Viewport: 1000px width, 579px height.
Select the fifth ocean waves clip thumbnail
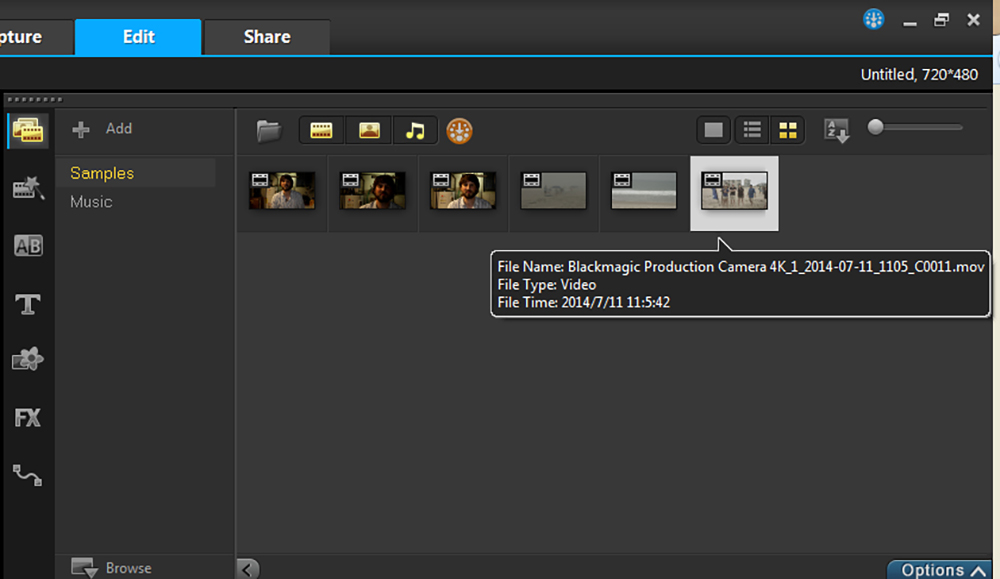point(644,191)
